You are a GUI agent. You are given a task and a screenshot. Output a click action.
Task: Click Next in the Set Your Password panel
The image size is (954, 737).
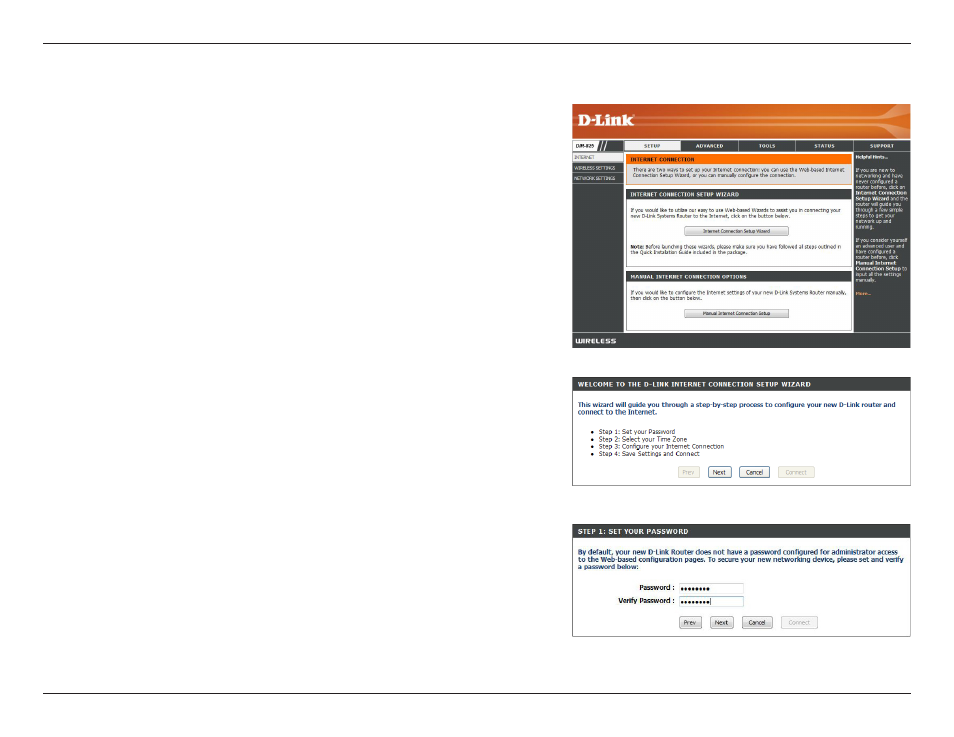[722, 623]
